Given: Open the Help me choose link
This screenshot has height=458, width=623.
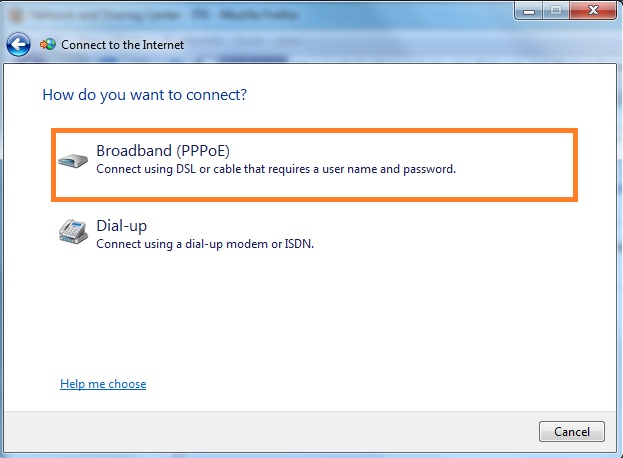Looking at the screenshot, I should click(103, 384).
